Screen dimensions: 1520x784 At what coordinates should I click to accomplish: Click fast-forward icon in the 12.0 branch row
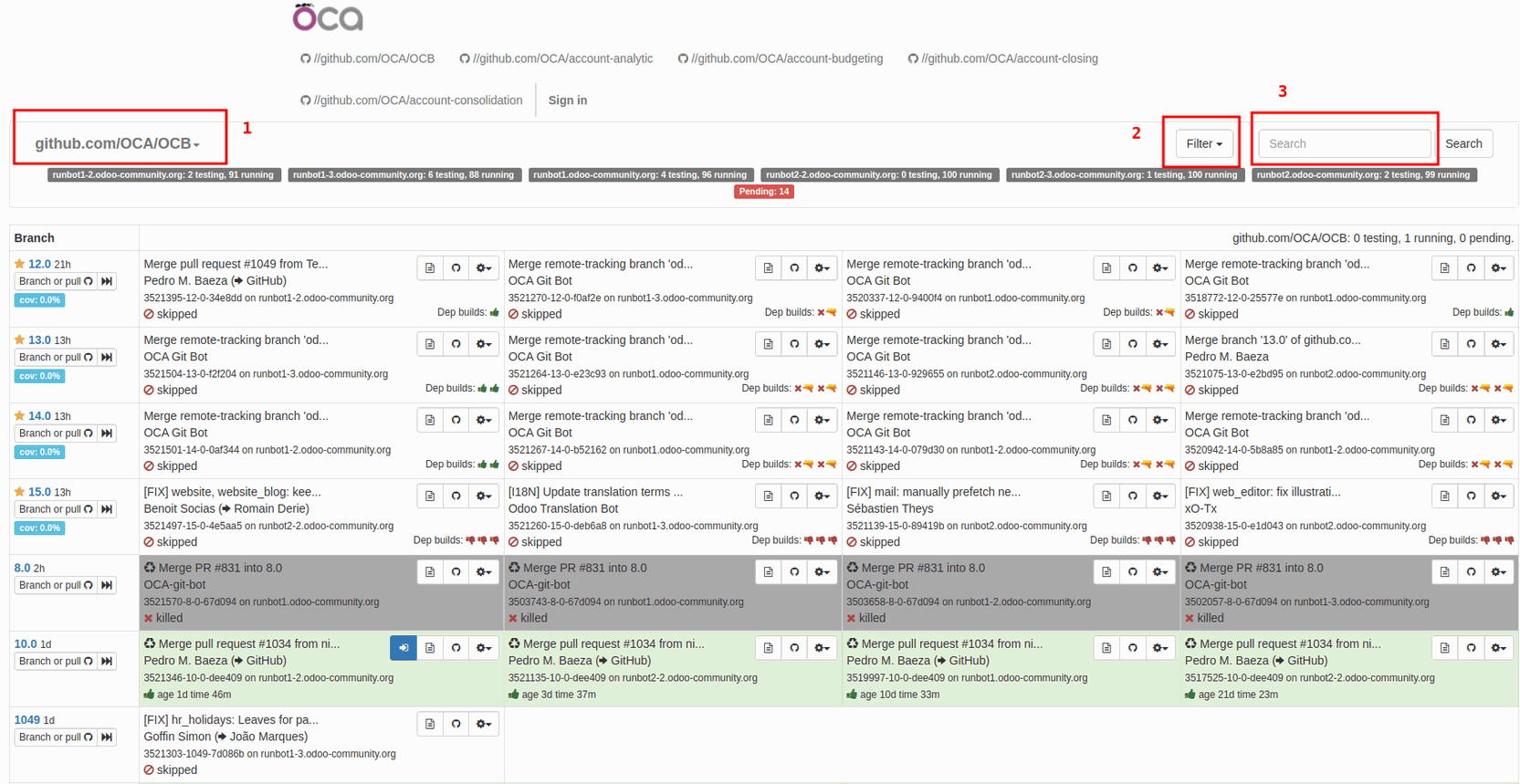(x=107, y=281)
